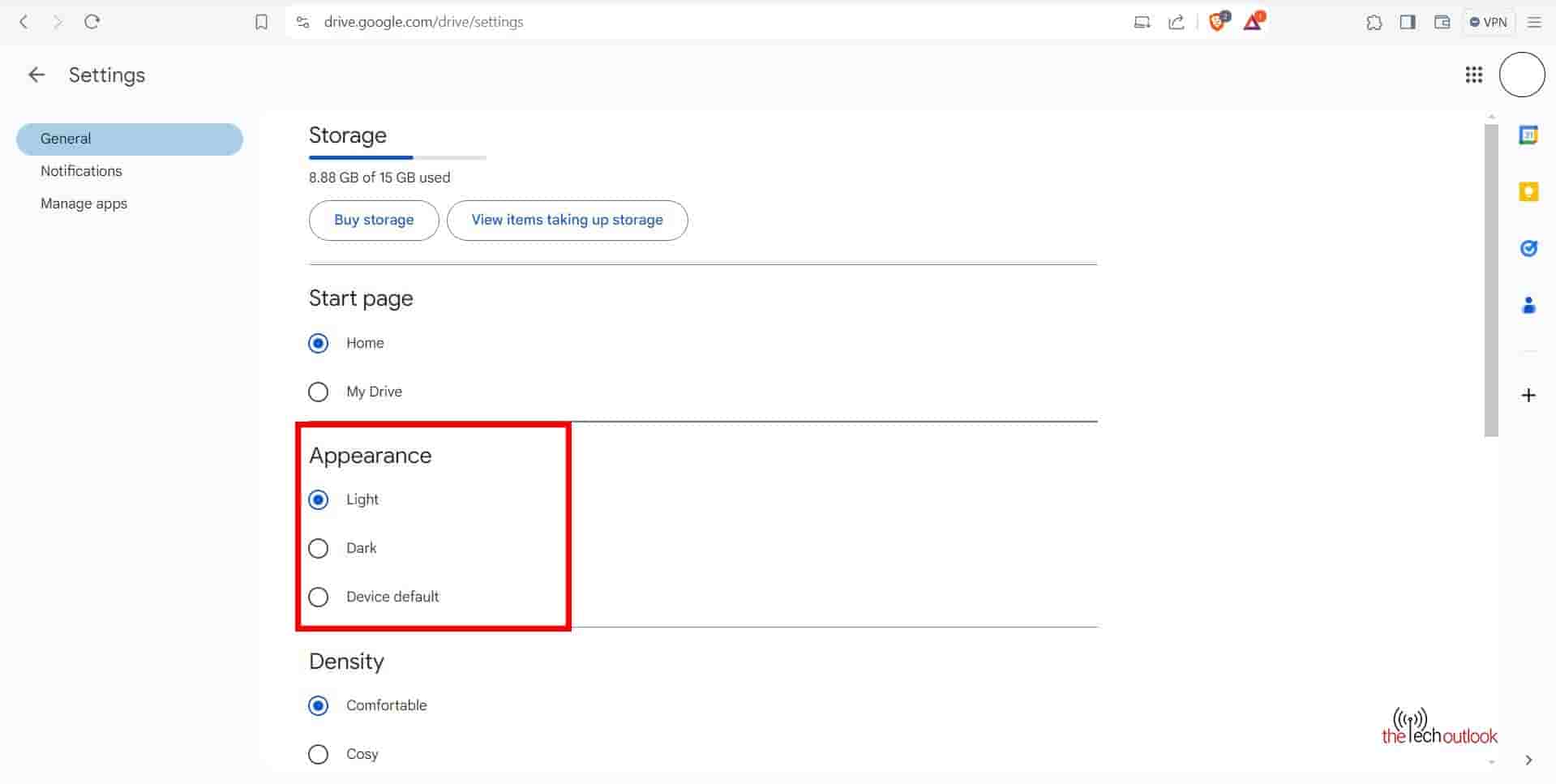Open Google Tasks side panel icon
This screenshot has height=784, width=1556.
coord(1528,248)
